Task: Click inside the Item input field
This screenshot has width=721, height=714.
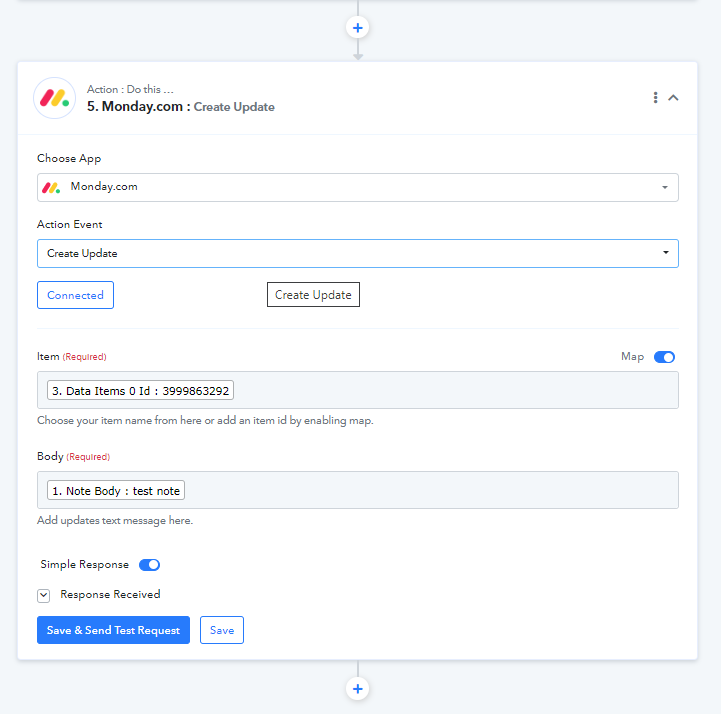Action: pos(357,390)
